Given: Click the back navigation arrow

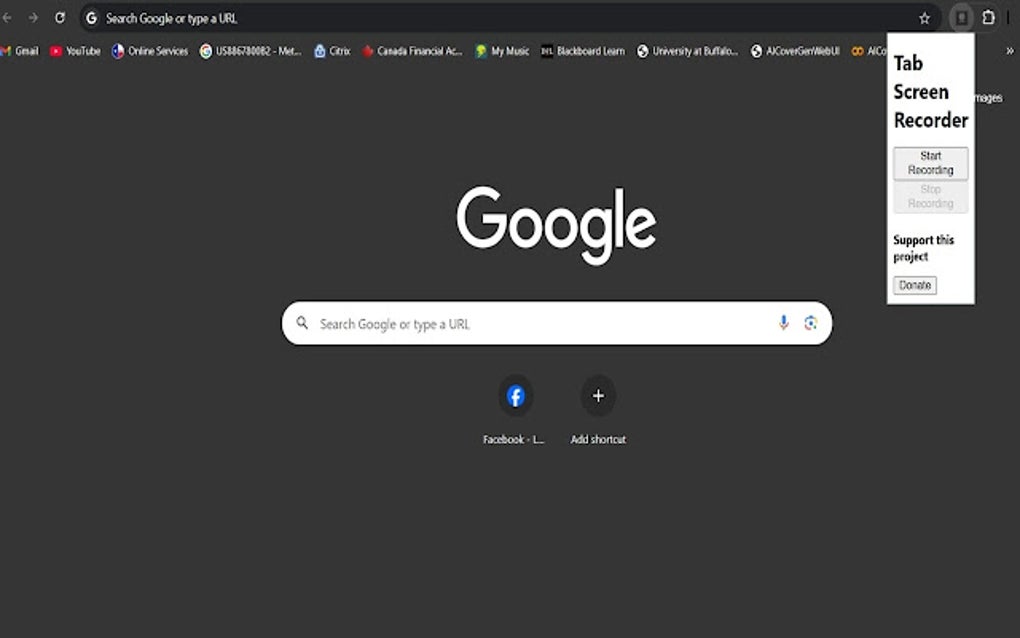Looking at the screenshot, I should click(10, 17).
